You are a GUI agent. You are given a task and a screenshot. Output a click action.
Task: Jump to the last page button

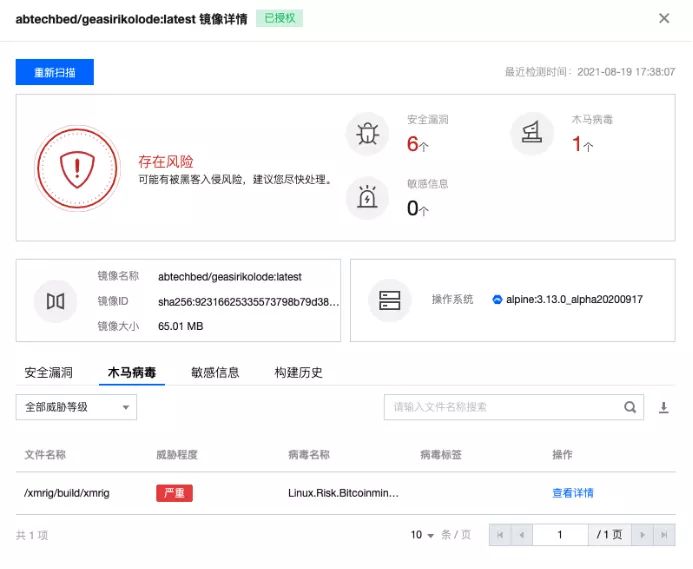(x=664, y=535)
